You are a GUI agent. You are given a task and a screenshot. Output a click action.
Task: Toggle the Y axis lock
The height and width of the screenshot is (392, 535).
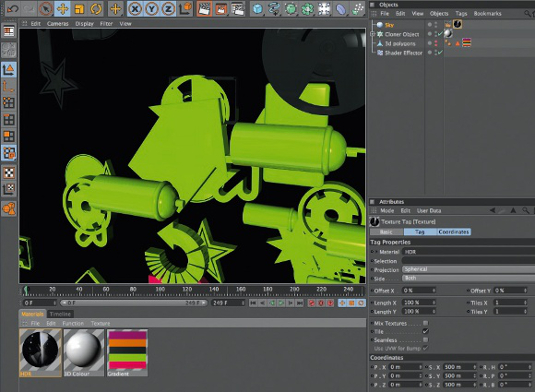151,9
